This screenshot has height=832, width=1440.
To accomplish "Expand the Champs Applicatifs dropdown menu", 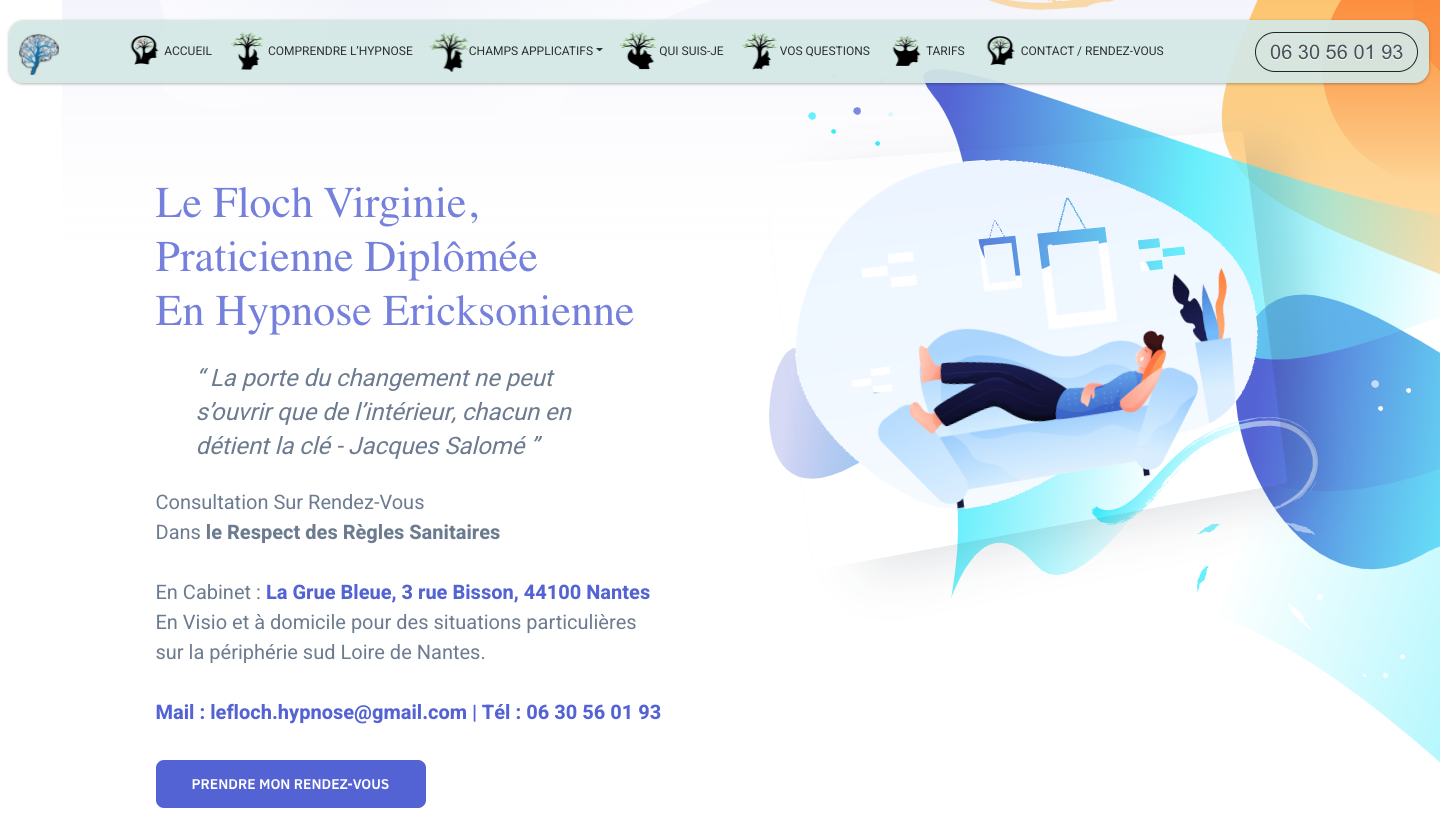I will tap(535, 51).
